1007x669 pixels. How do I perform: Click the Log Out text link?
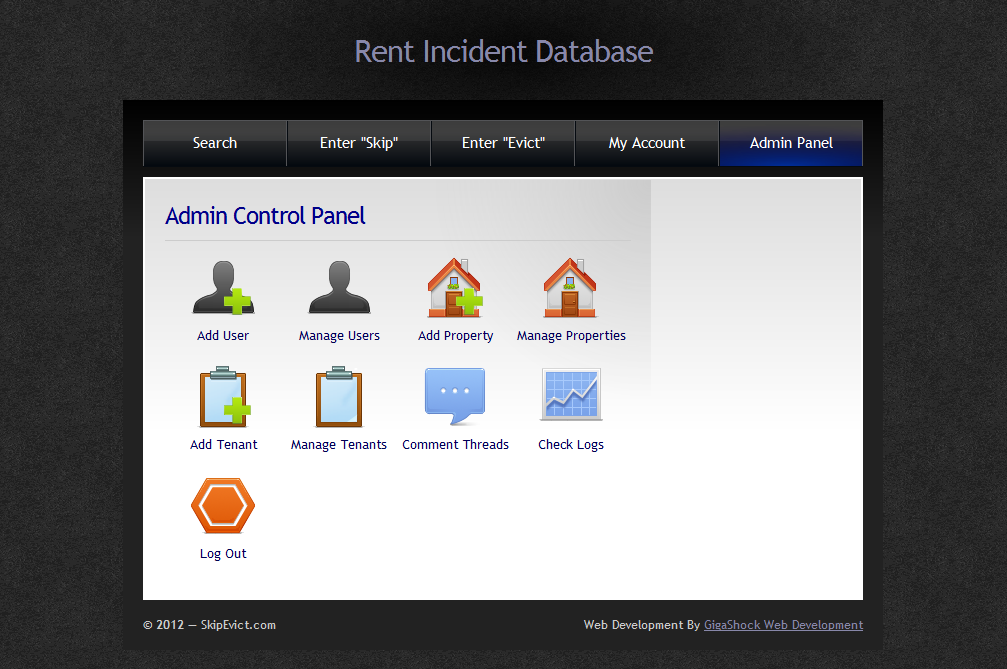click(x=223, y=554)
